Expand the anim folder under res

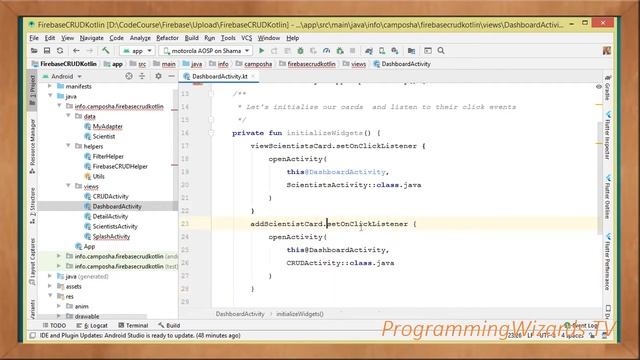59,306
